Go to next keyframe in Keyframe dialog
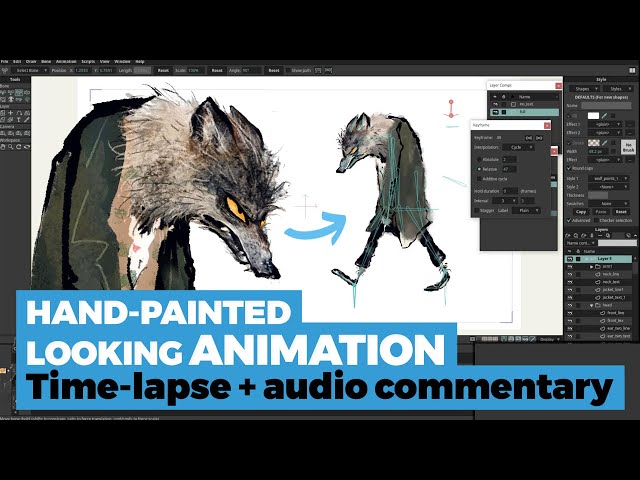 coord(539,138)
